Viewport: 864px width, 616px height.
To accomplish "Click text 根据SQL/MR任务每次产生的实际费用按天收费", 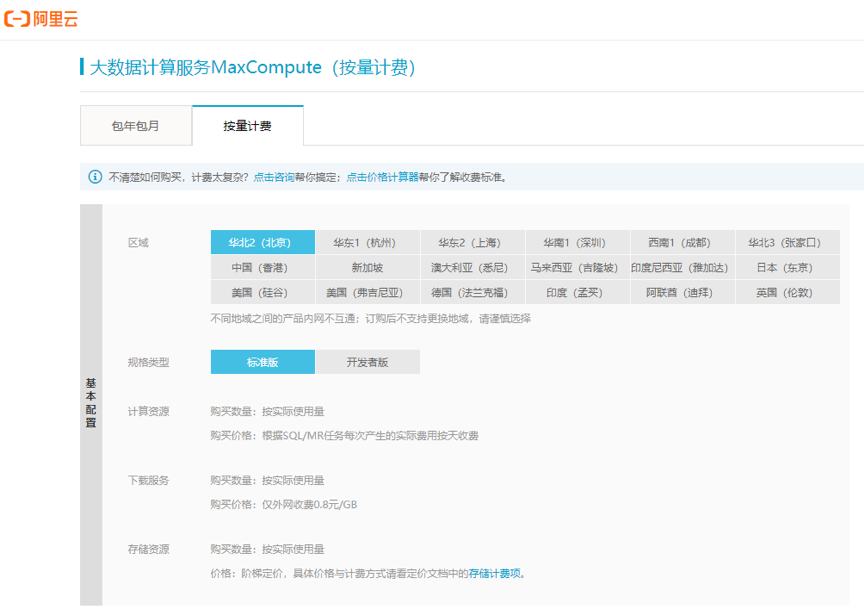I will point(370,435).
